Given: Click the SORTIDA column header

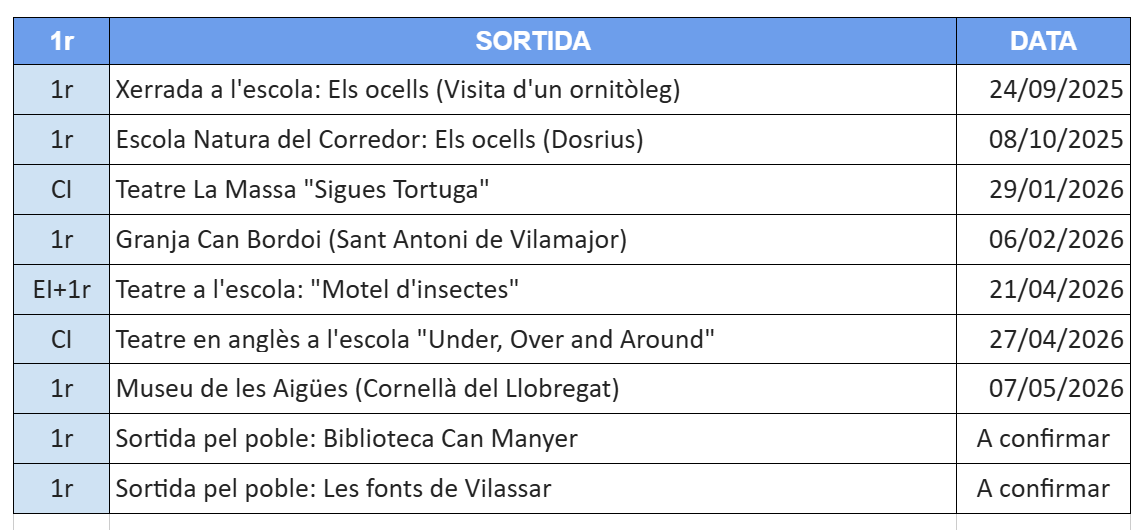Looking at the screenshot, I should [x=532, y=41].
